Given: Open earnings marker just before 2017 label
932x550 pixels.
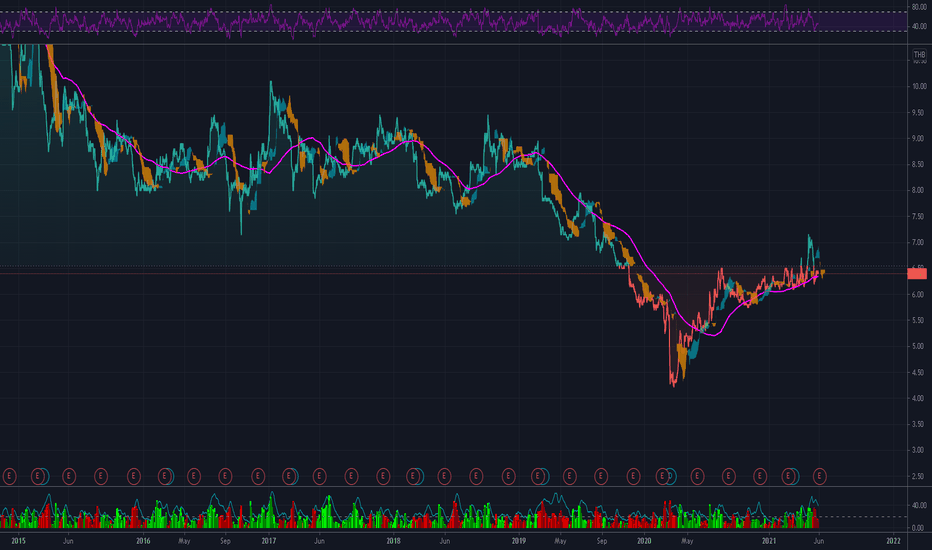Looking at the screenshot, I should point(257,476).
